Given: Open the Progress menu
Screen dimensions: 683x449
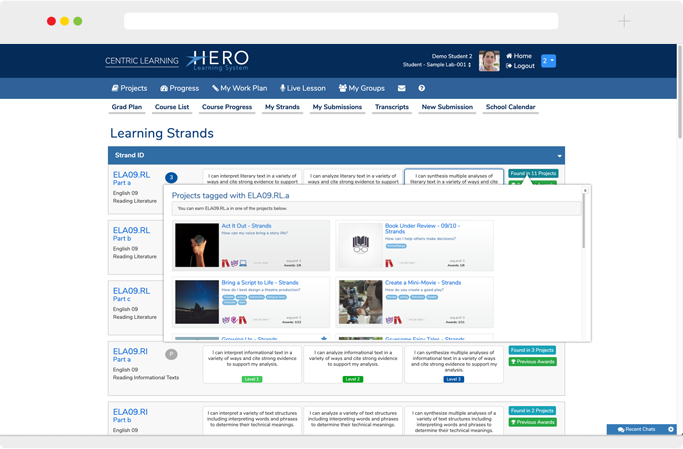Looking at the screenshot, I should (x=179, y=88).
